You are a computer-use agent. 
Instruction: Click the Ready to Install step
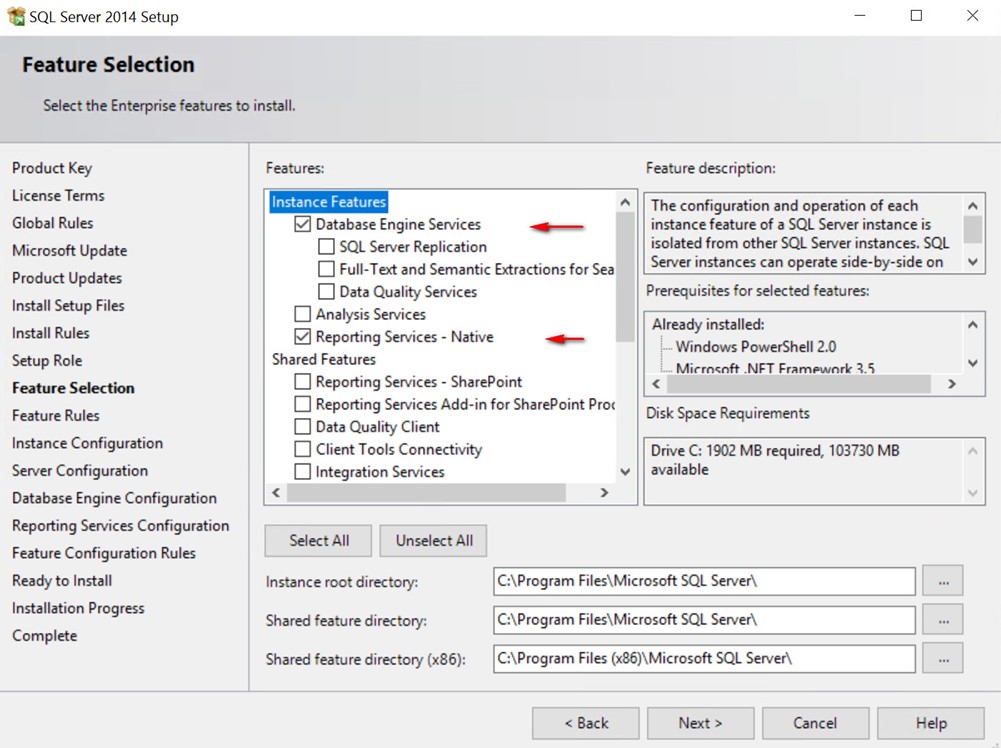62,580
